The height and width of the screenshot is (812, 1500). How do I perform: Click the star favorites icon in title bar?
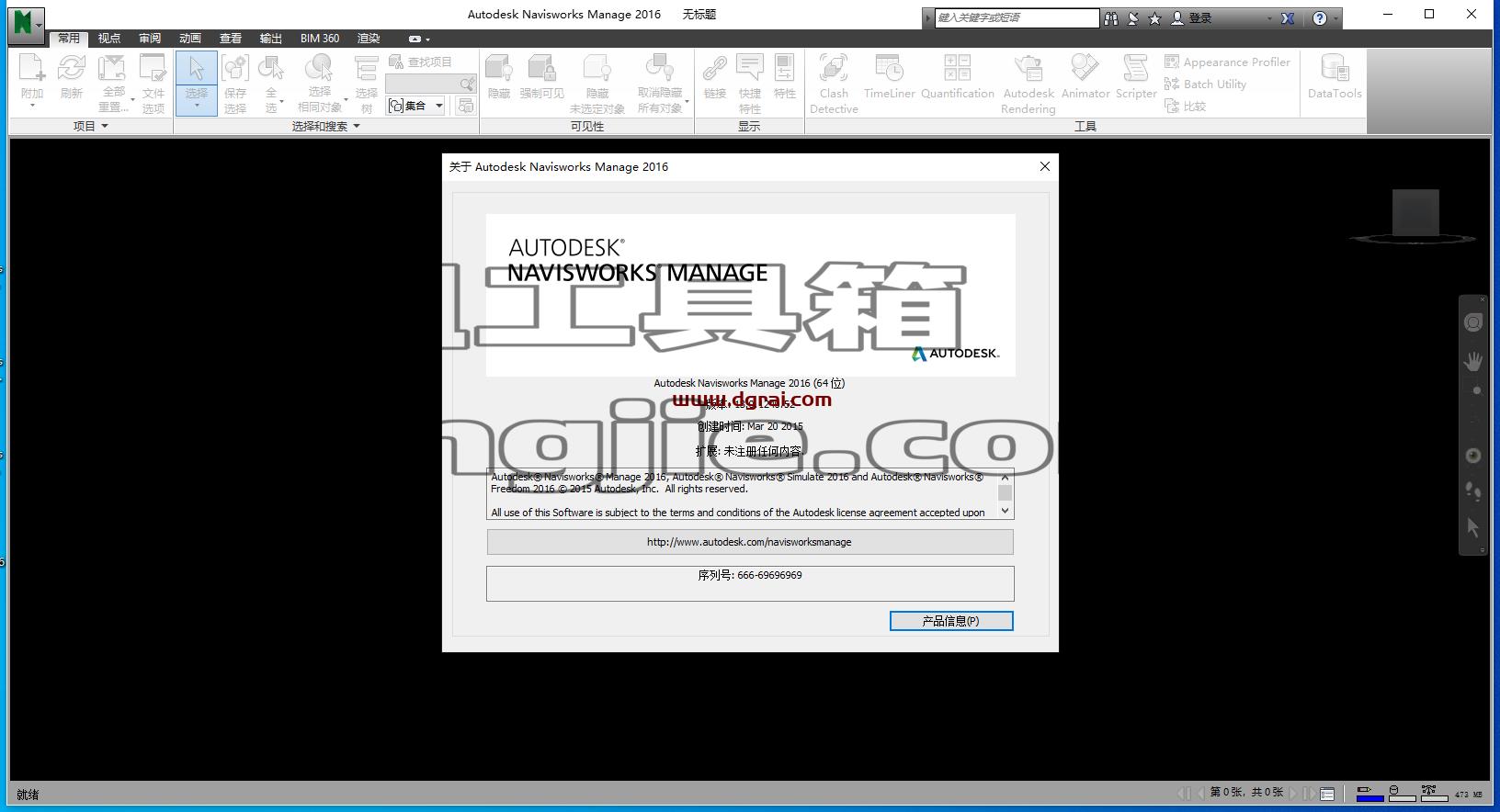[x=1155, y=18]
